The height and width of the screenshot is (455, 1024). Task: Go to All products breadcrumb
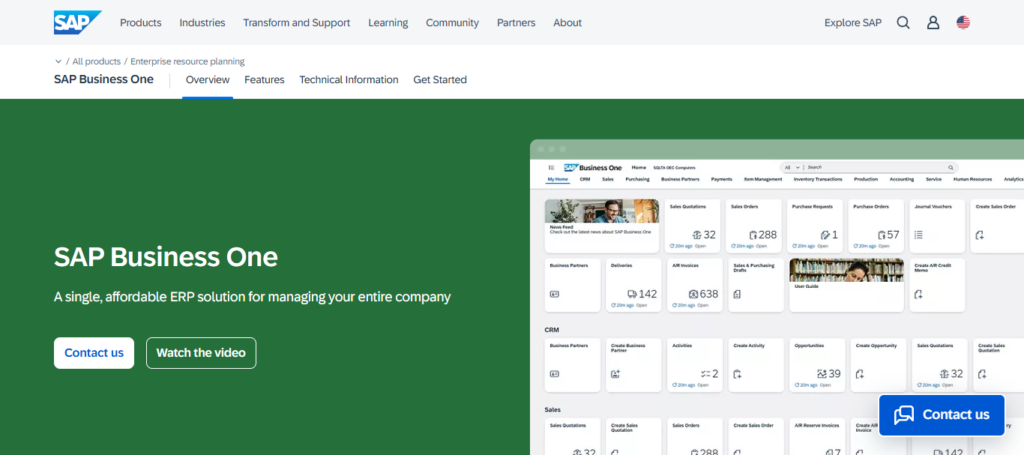97,61
